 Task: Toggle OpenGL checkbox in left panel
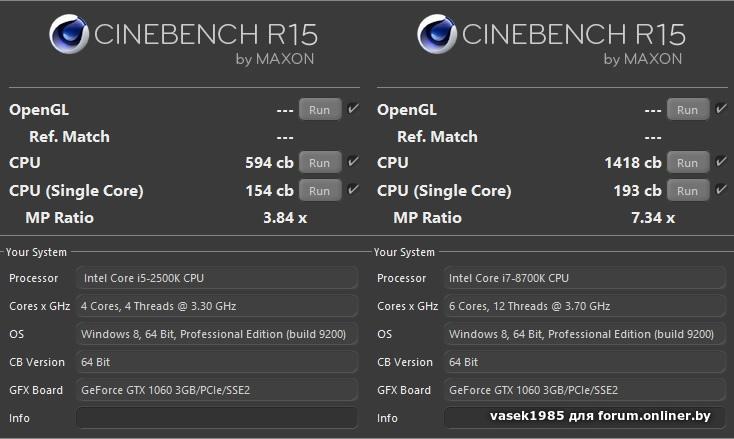(353, 109)
